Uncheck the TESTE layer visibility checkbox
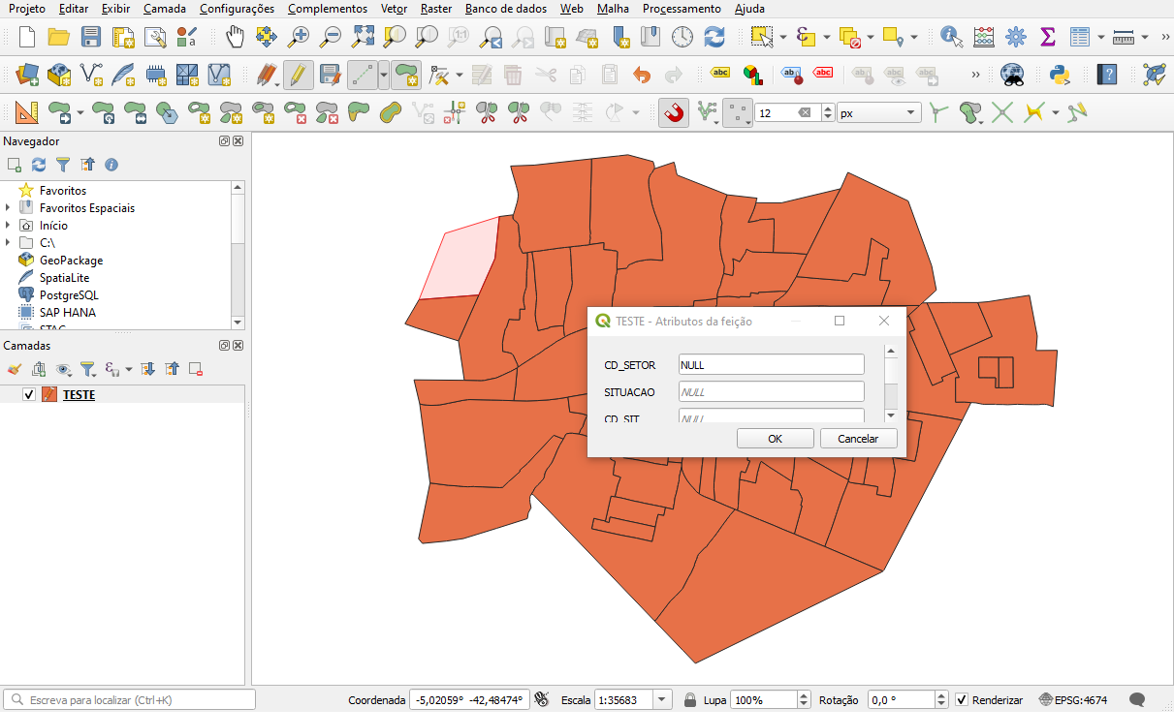The width and height of the screenshot is (1174, 712). [29, 394]
